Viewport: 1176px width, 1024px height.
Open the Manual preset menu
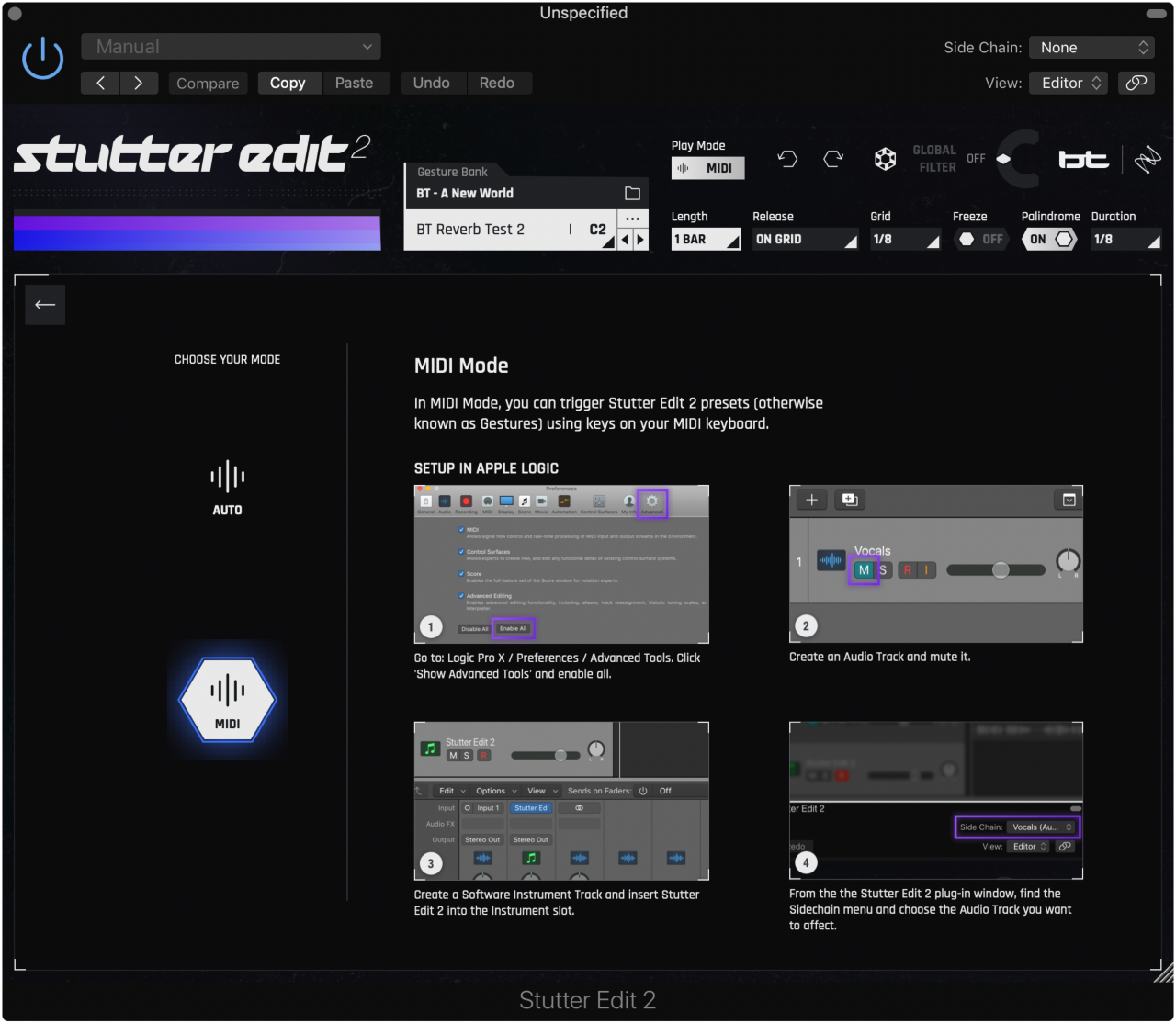[x=230, y=46]
